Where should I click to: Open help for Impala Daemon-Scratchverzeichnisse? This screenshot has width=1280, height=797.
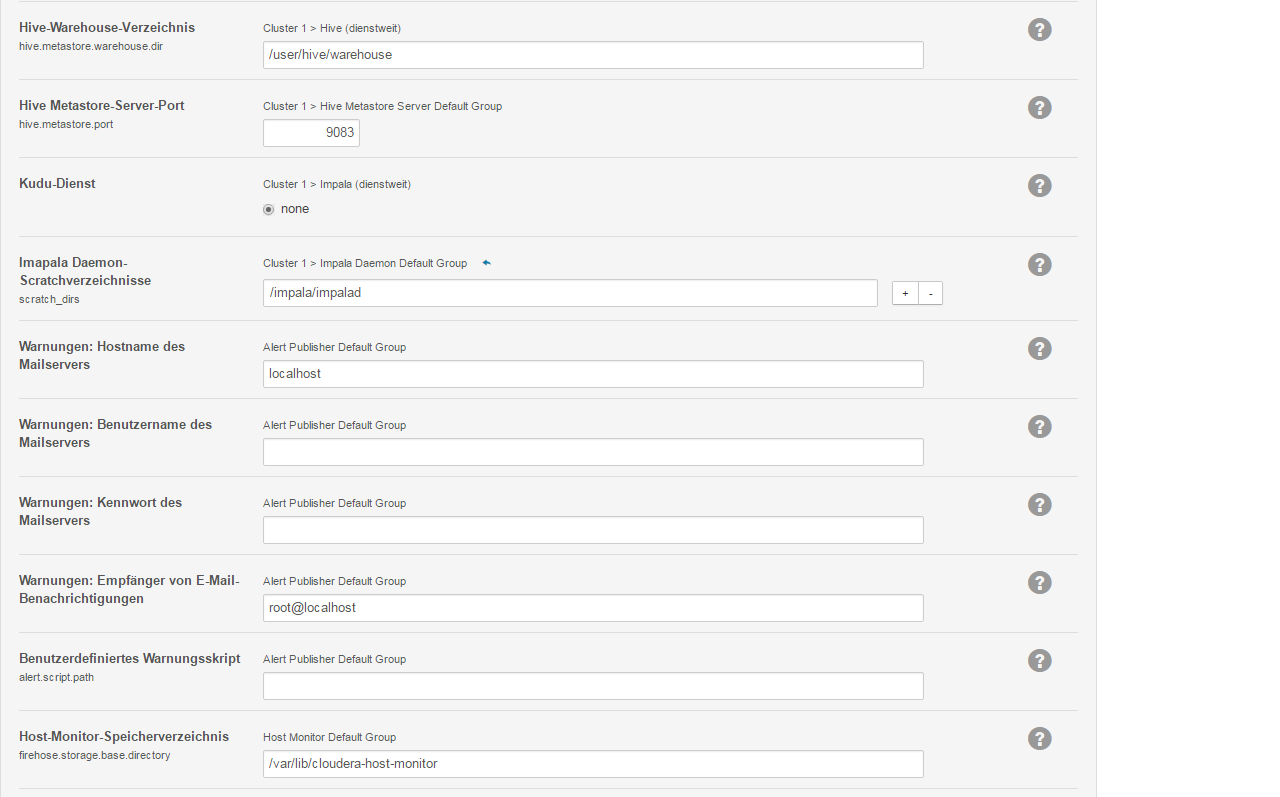click(1039, 265)
